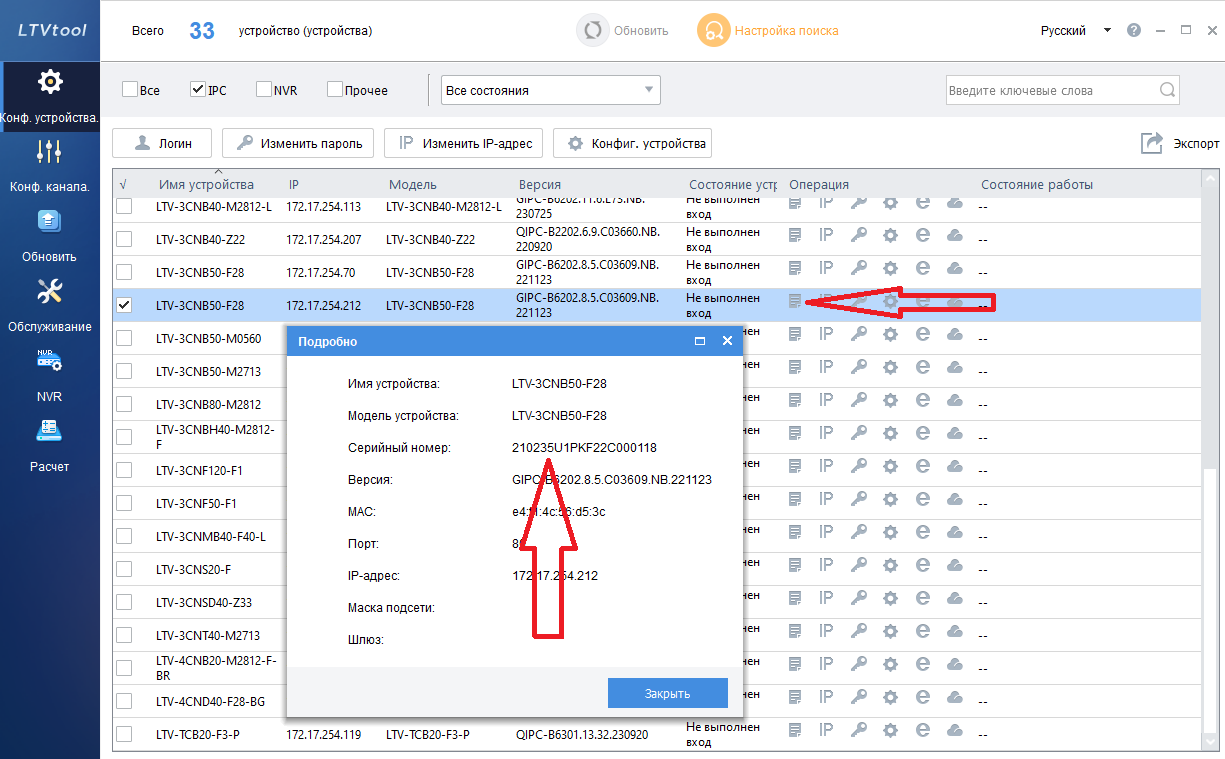Open Настройка поиска search settings
The image size is (1225, 759).
point(769,30)
